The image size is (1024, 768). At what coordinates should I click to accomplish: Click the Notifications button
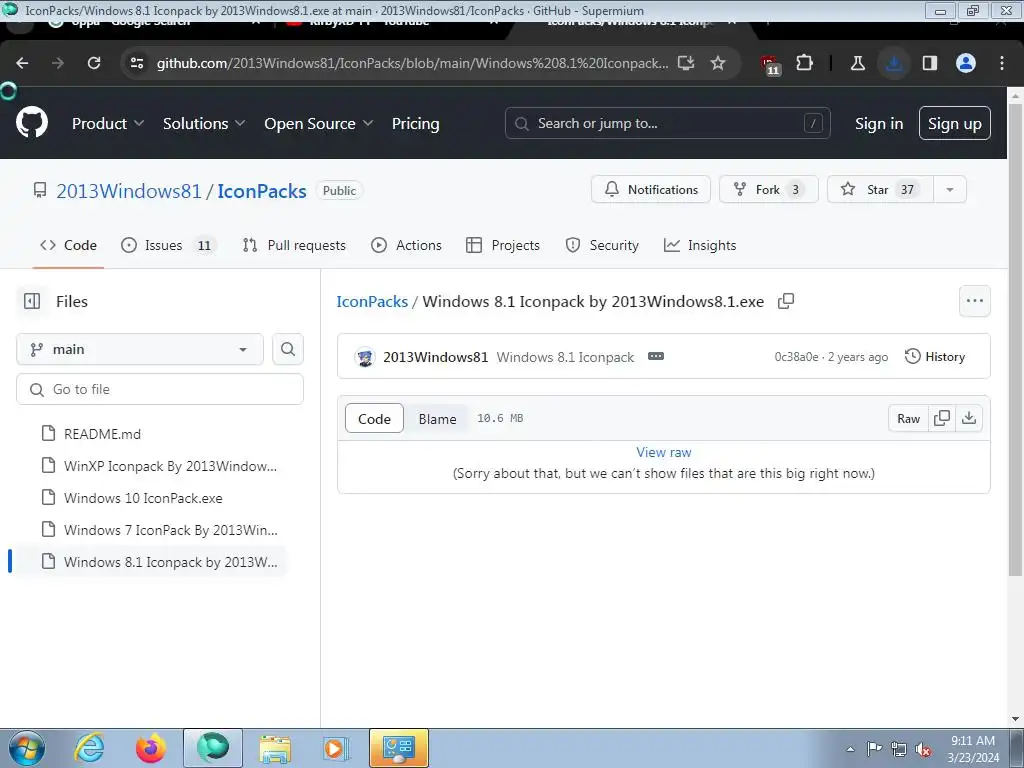coord(650,189)
